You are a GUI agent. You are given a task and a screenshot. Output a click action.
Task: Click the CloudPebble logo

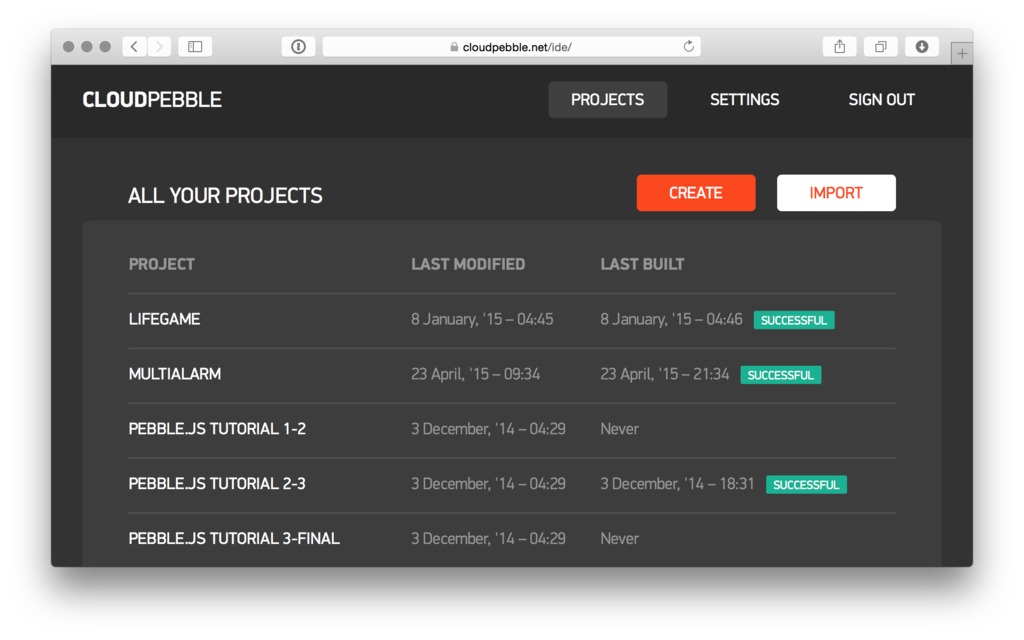[152, 99]
